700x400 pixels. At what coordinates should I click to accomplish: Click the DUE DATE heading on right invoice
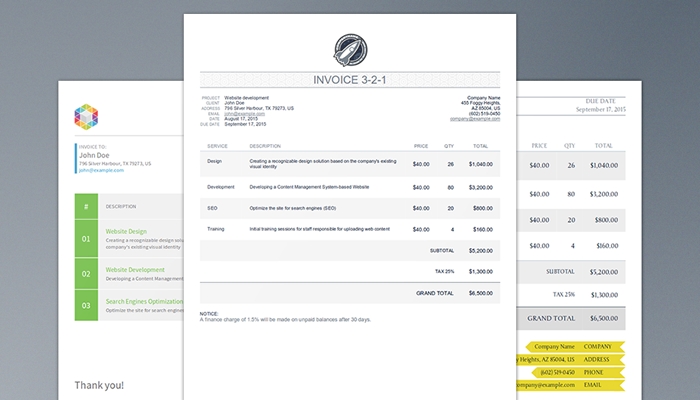click(x=605, y=101)
